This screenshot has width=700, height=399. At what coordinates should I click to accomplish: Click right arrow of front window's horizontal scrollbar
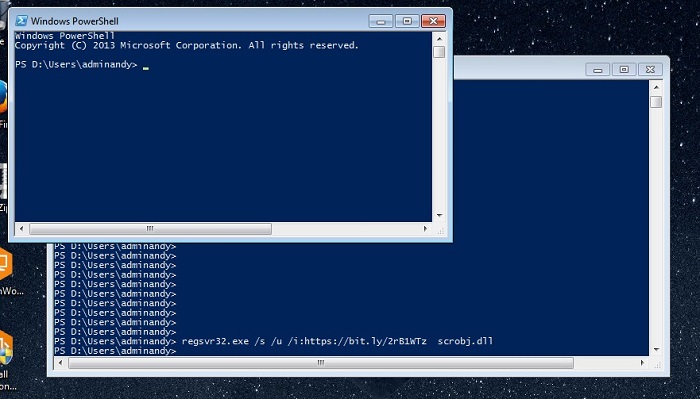(x=425, y=229)
